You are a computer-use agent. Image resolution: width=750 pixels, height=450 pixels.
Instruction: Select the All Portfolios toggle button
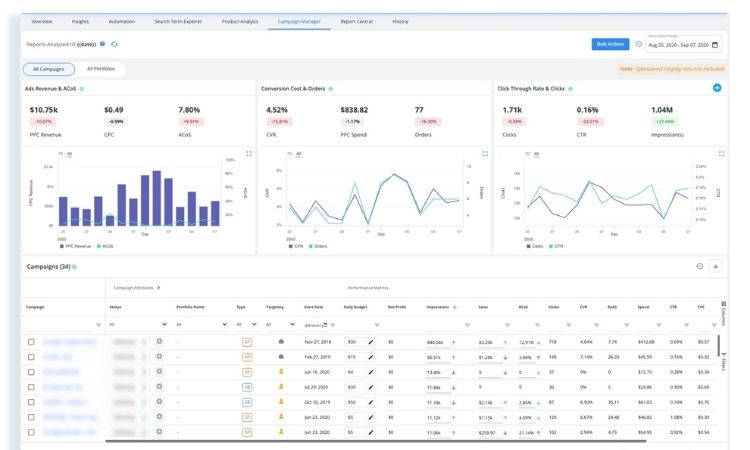point(100,69)
